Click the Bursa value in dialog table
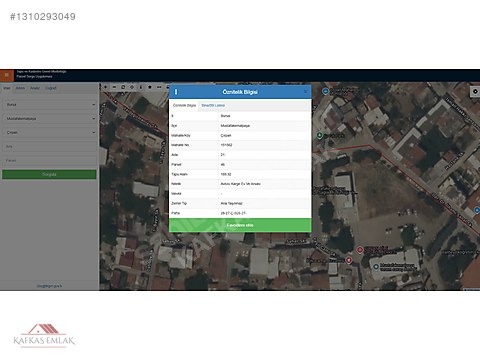 [225, 116]
